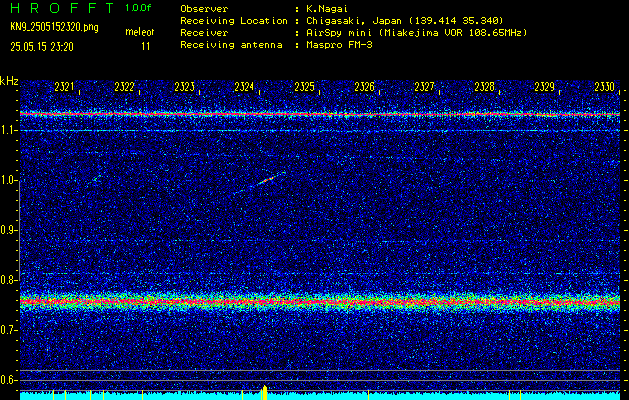Click the 2322 time axis label
The image size is (629, 400).
tap(124, 87)
